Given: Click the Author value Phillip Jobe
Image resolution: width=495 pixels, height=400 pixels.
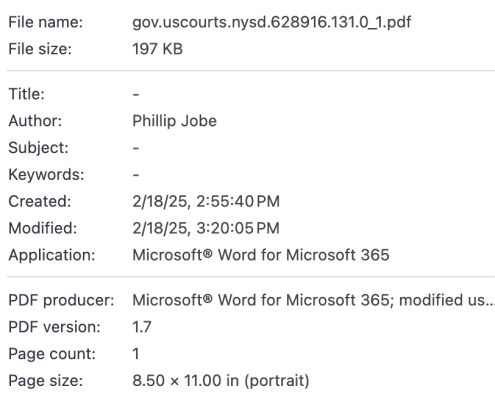Looking at the screenshot, I should pyautogui.click(x=174, y=121).
